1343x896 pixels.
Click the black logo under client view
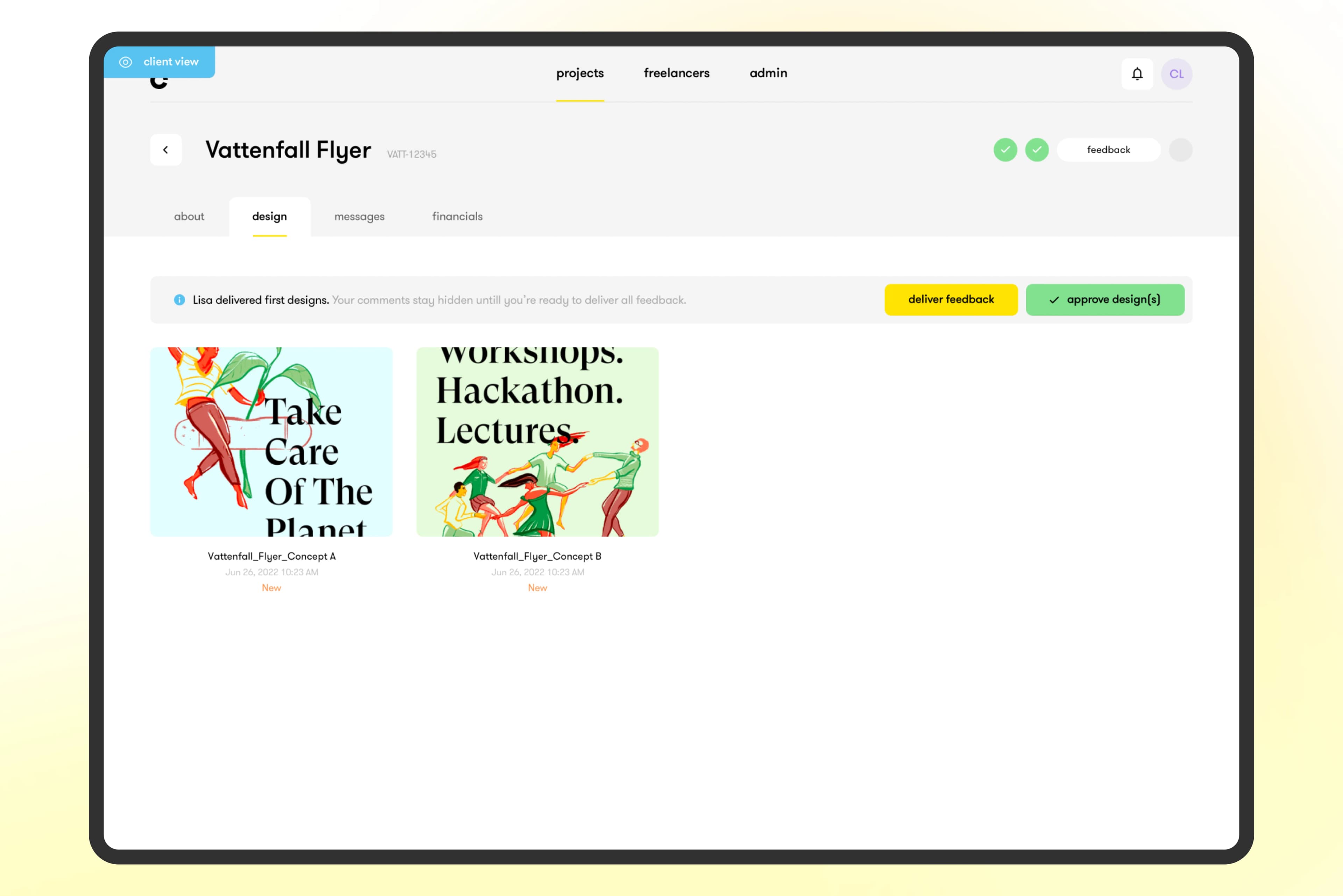(x=158, y=83)
